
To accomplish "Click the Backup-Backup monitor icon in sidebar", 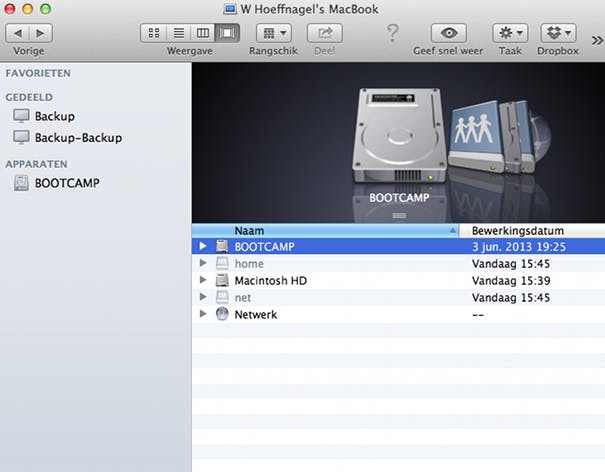I will 21,137.
